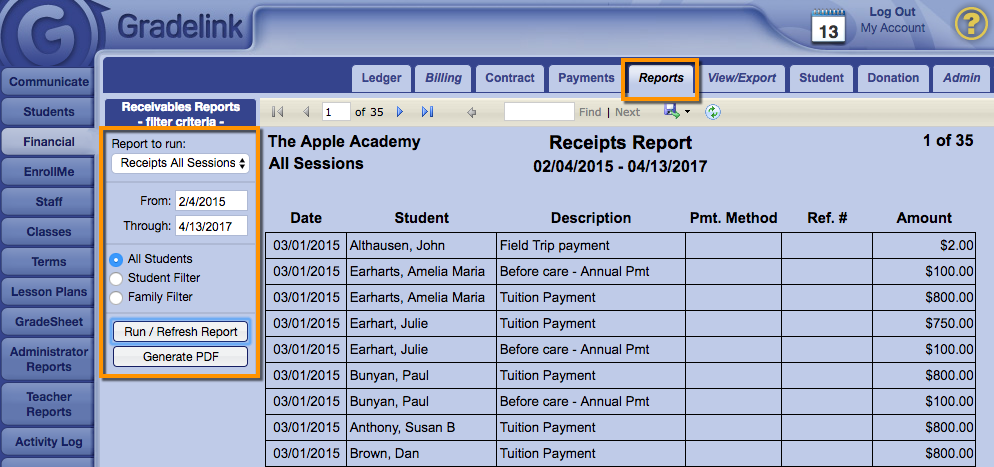
Task: Click the From date input field
Action: pyautogui.click(x=210, y=201)
